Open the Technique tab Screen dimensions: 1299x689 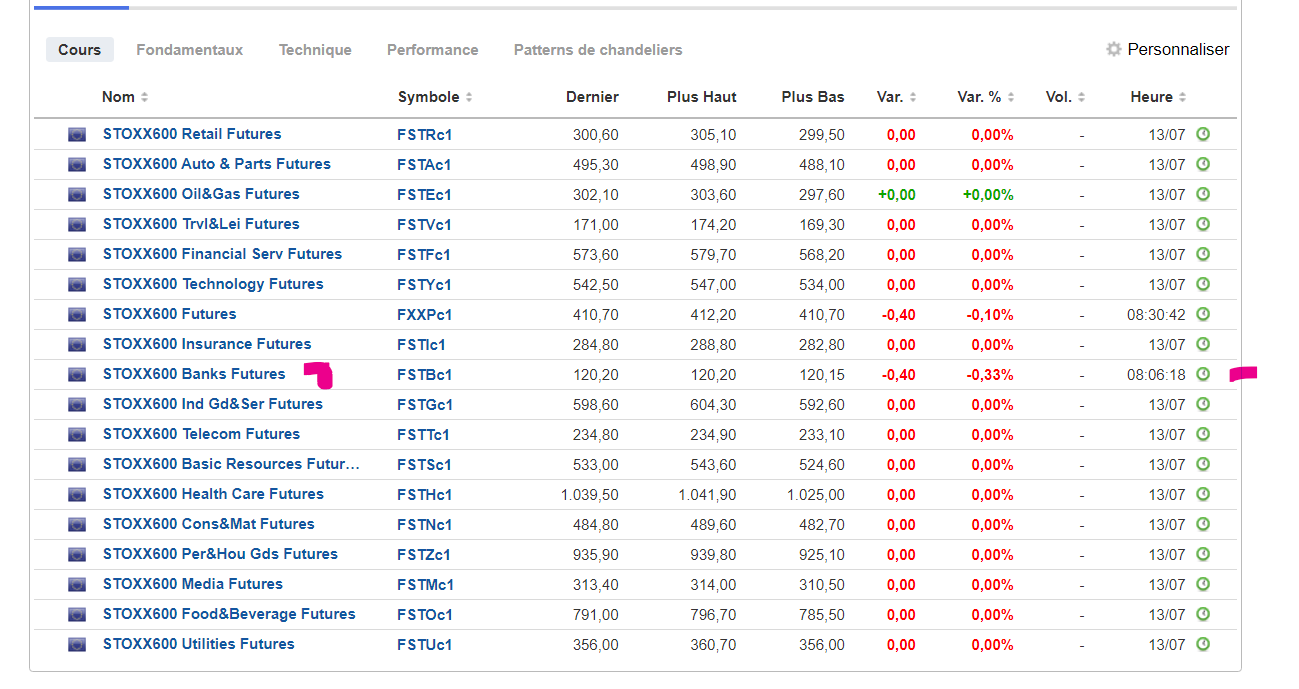[315, 50]
